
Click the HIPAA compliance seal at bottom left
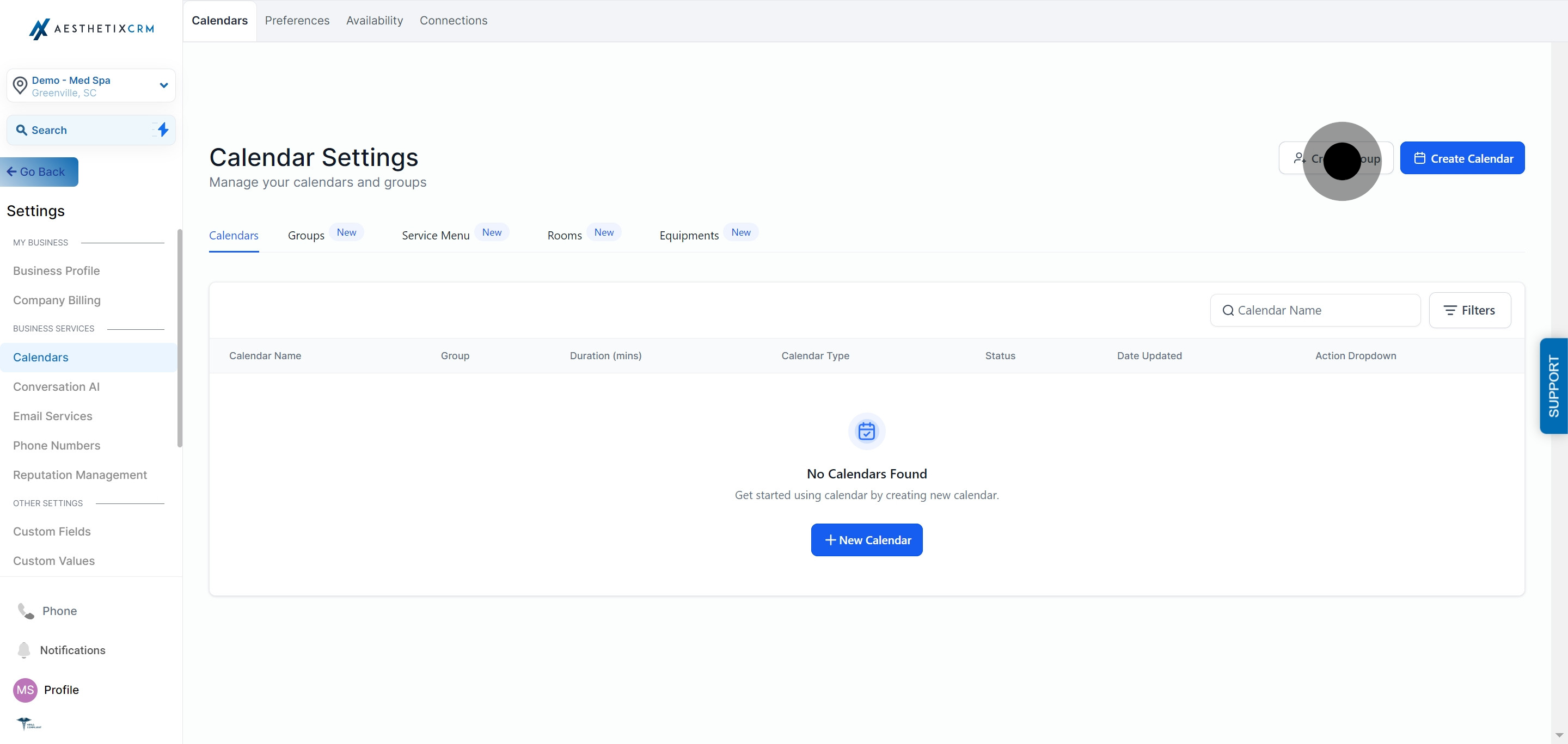(28, 724)
